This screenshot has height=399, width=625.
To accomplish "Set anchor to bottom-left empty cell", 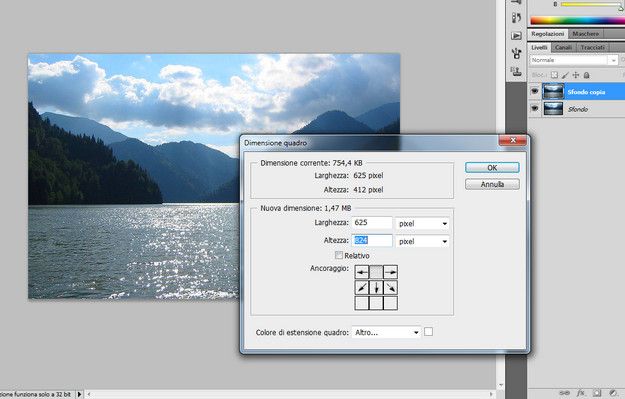I will point(362,303).
